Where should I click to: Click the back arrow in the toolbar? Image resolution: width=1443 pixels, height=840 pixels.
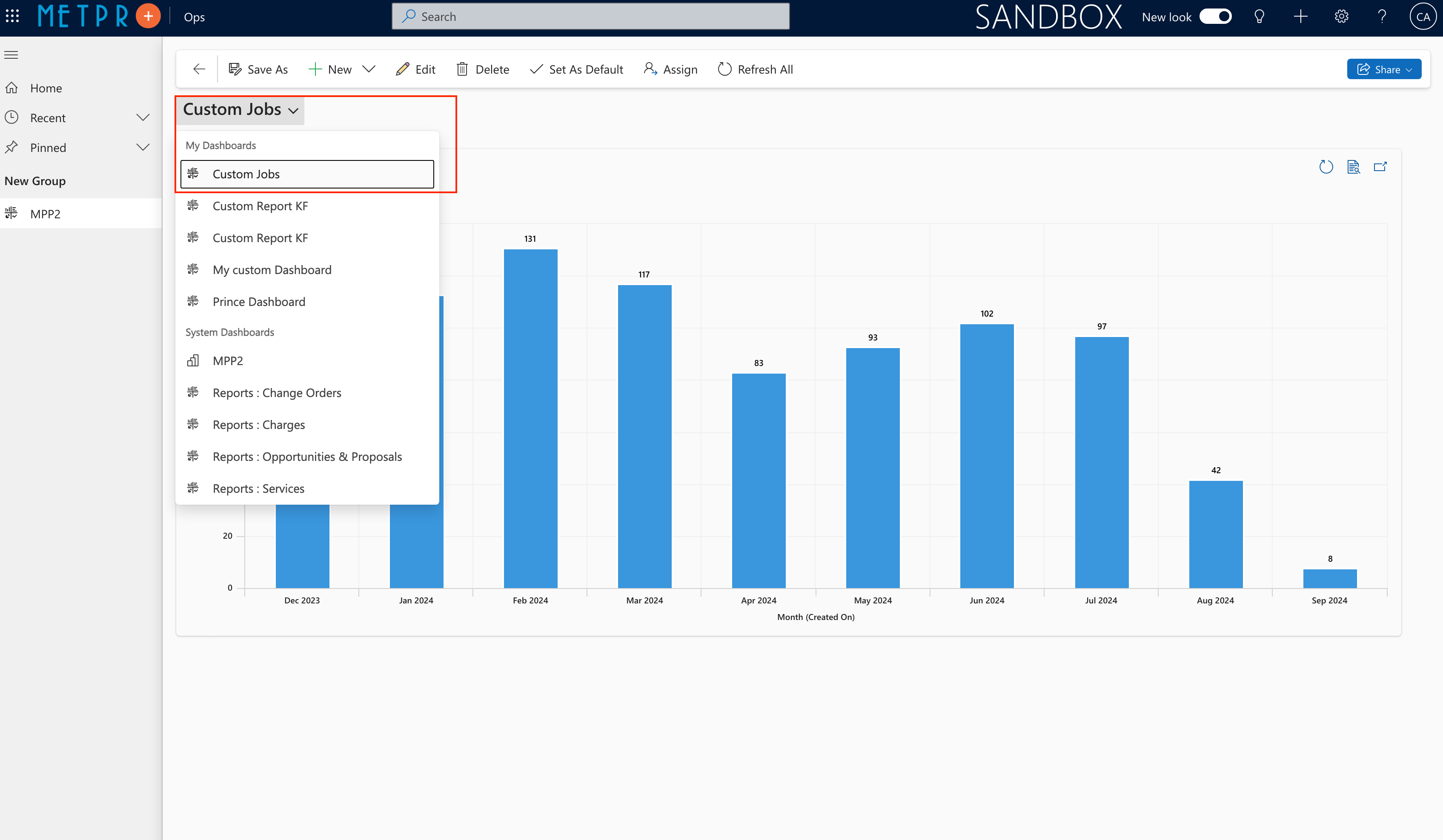click(x=199, y=69)
